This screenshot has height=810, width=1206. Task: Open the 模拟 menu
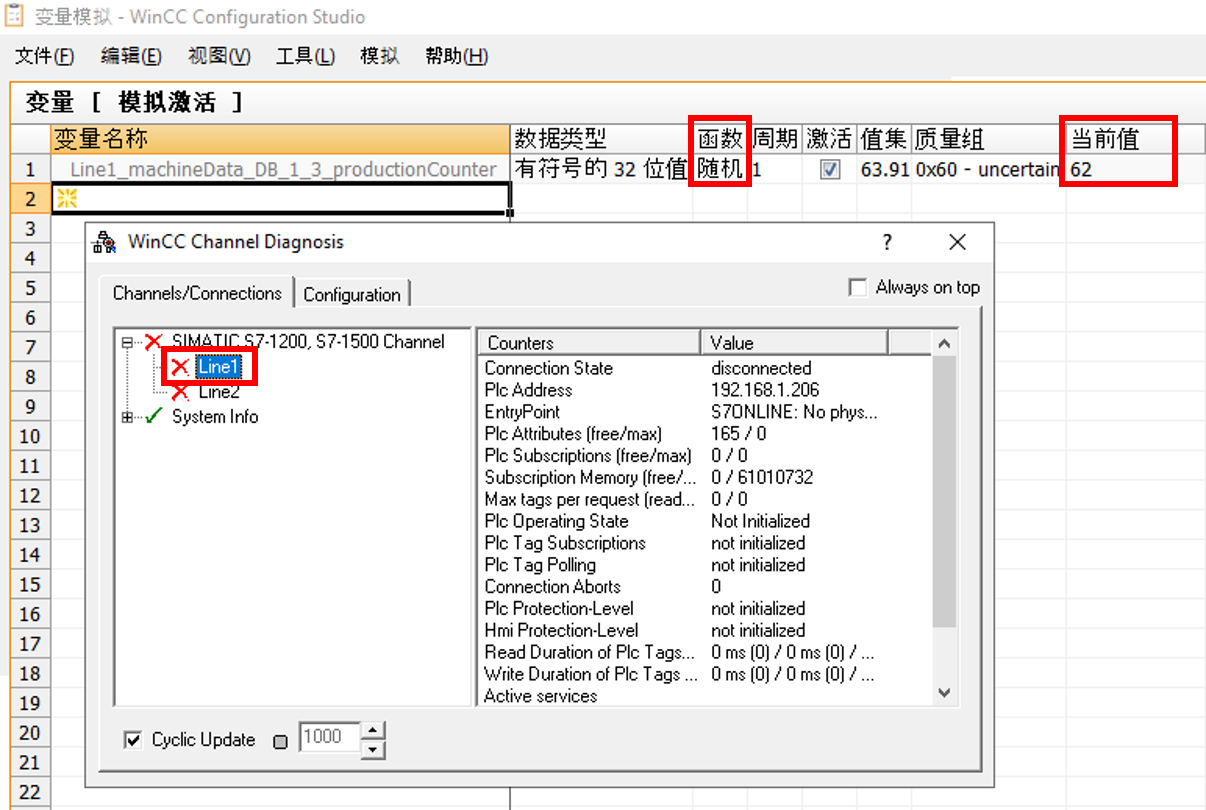pyautogui.click(x=380, y=56)
